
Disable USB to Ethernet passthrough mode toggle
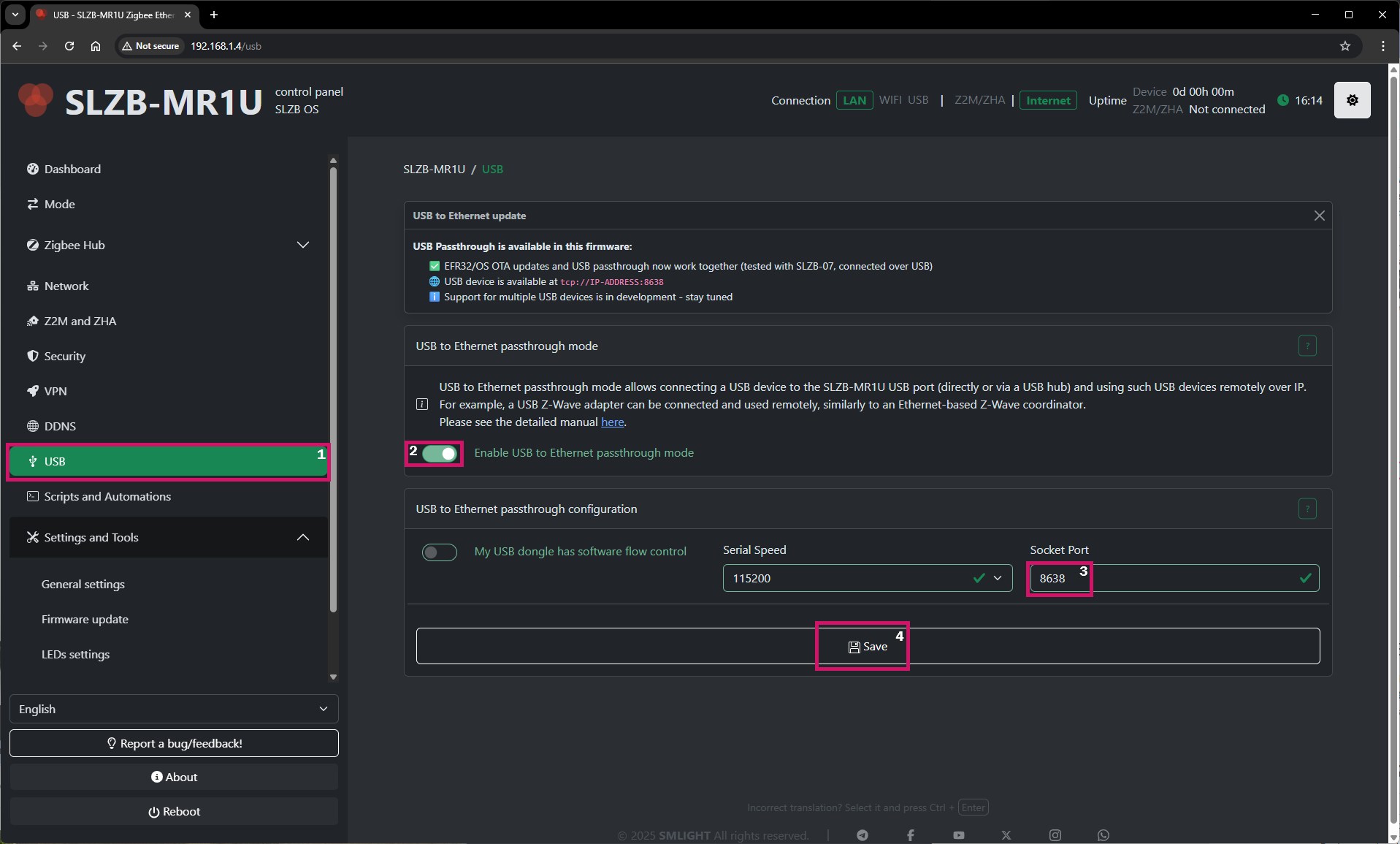click(x=440, y=454)
